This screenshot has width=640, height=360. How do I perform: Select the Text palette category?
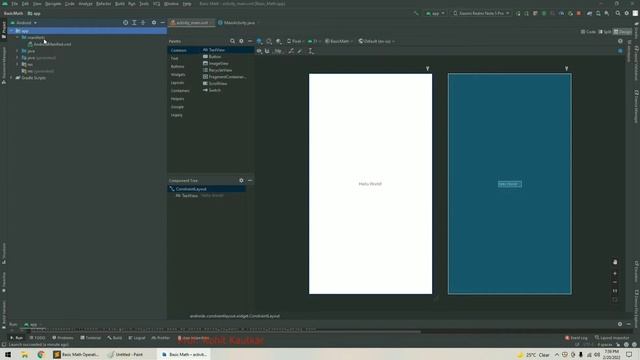[x=175, y=58]
